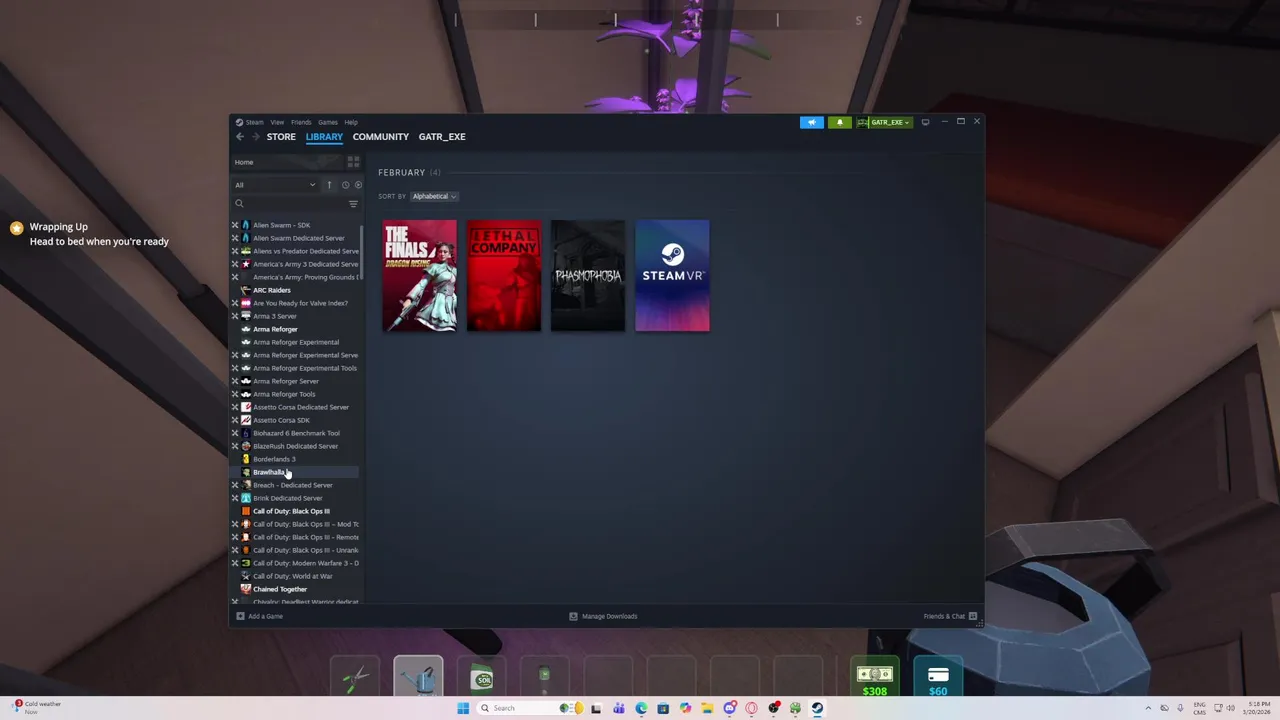1280x720 pixels.
Task: Open the Lethal Company game cover
Action: pyautogui.click(x=504, y=275)
